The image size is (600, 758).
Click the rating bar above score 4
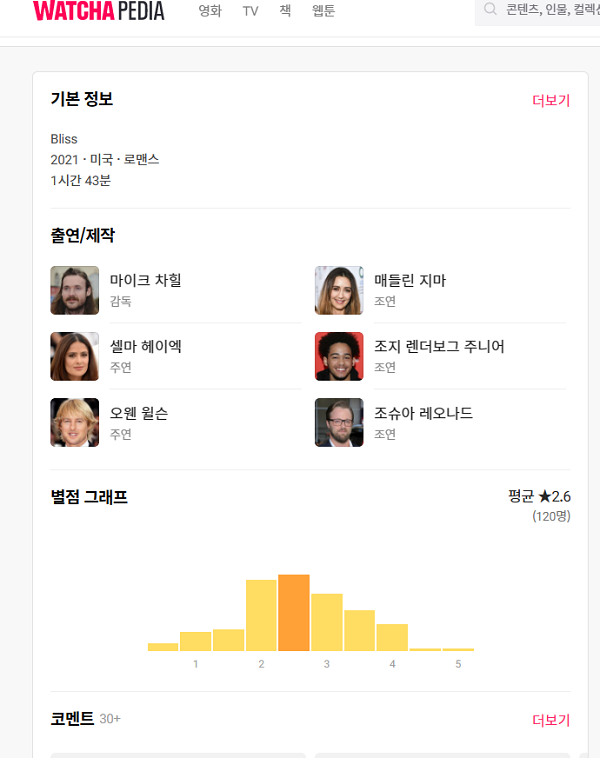coord(392,638)
